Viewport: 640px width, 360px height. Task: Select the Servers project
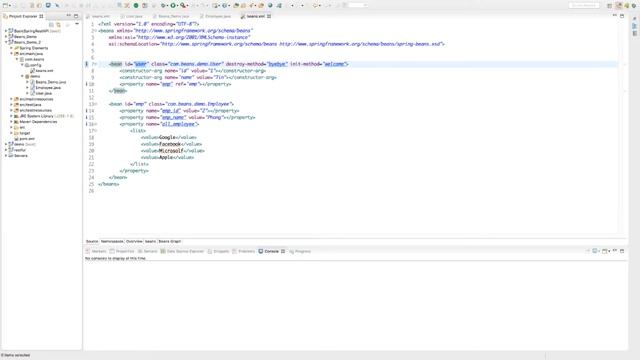click(x=18, y=156)
